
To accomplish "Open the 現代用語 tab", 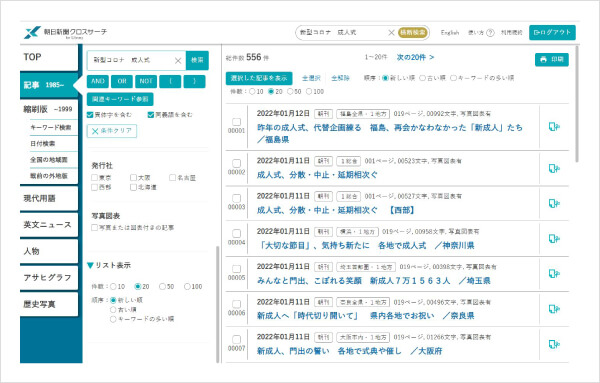I will pos(49,198).
